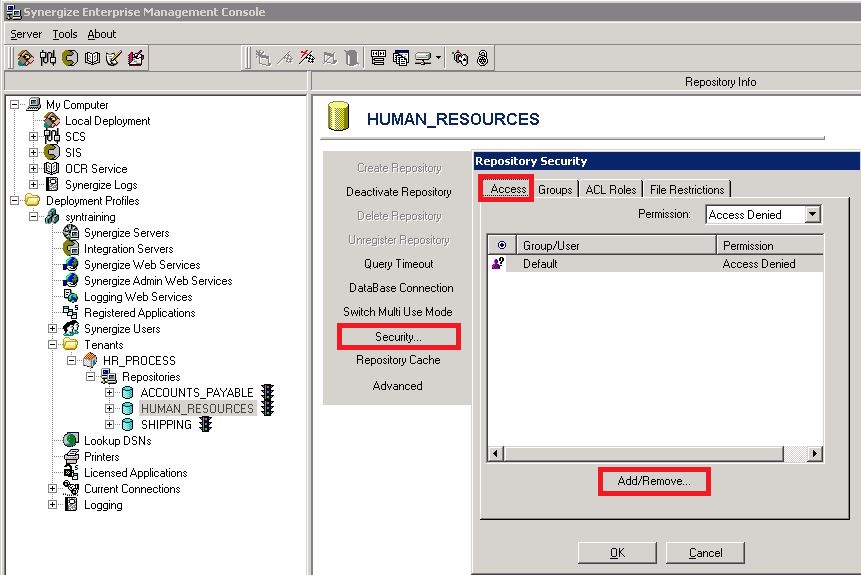The height and width of the screenshot is (575, 861).
Task: Click DataBase Connection action
Action: point(401,288)
